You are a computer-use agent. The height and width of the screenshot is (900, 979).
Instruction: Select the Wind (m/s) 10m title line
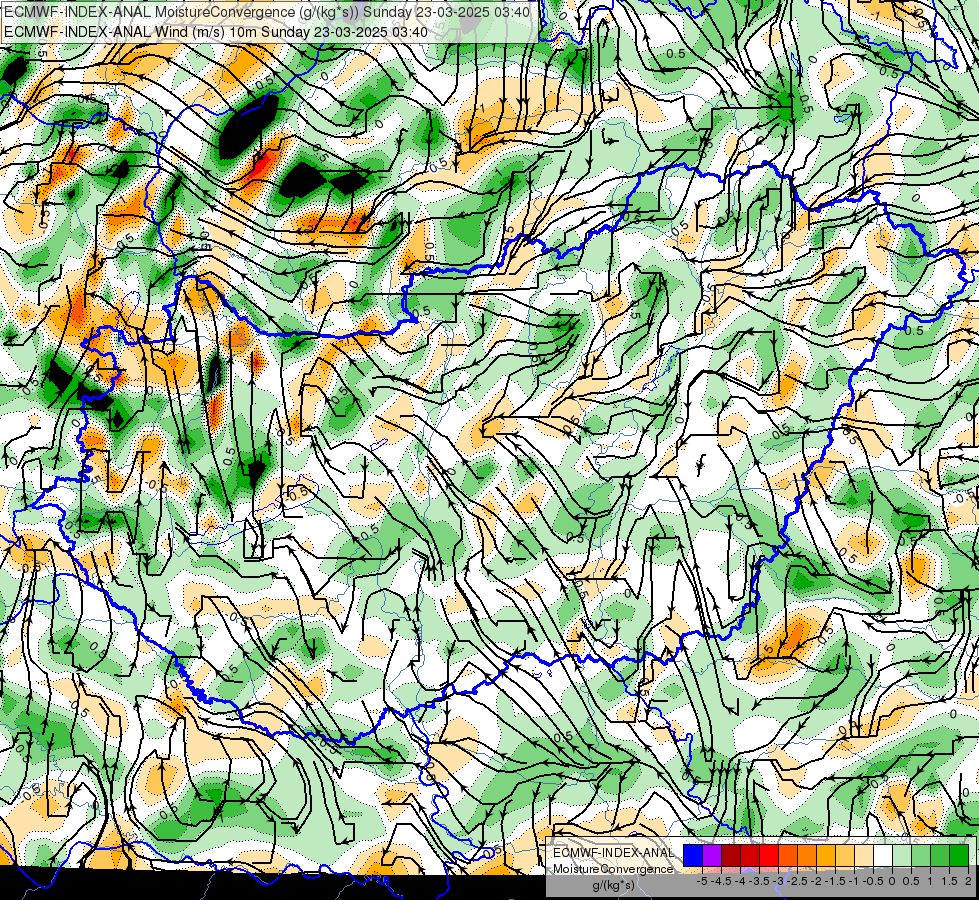(216, 32)
